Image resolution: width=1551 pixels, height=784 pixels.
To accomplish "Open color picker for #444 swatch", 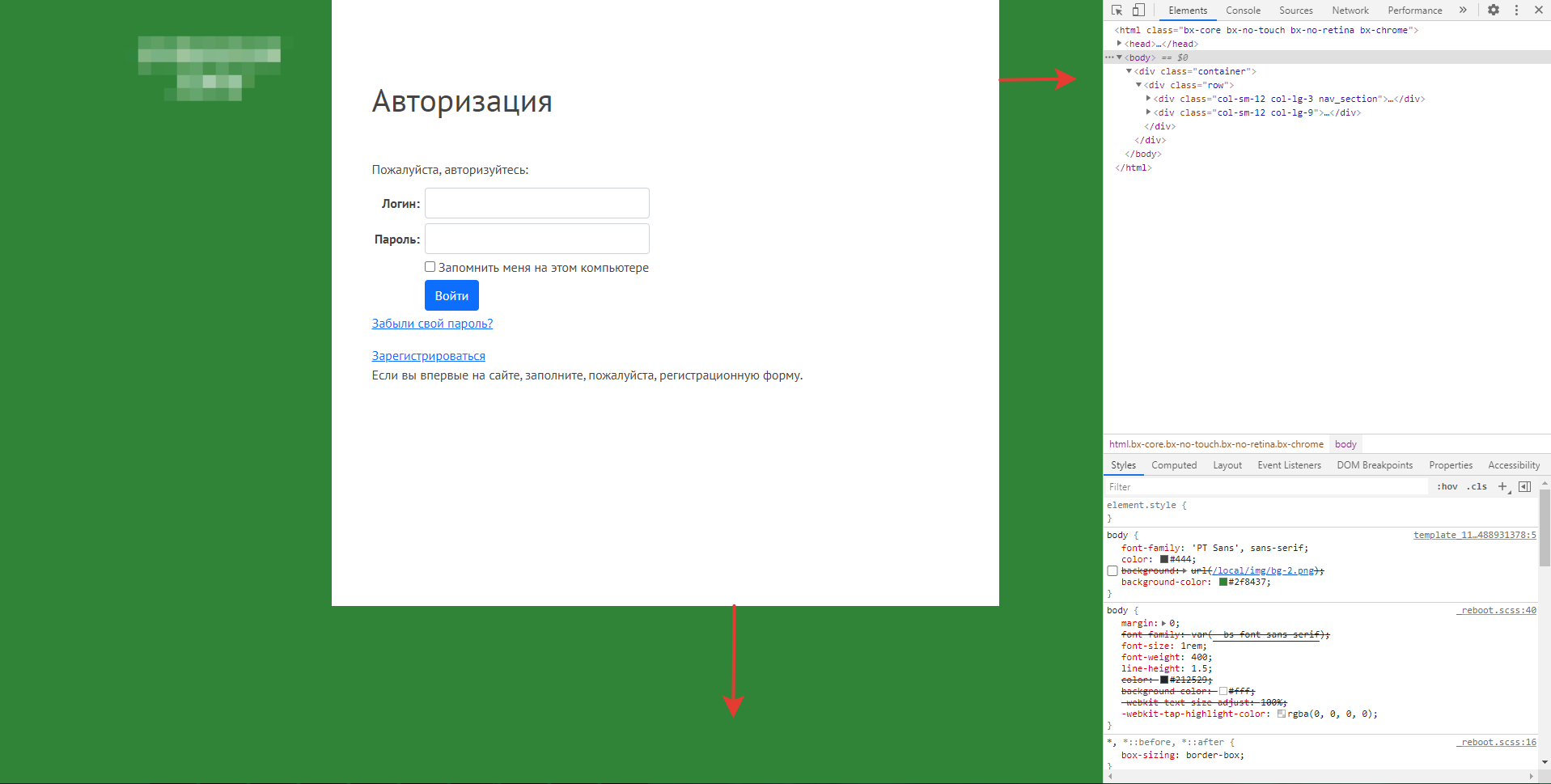I will (1164, 559).
